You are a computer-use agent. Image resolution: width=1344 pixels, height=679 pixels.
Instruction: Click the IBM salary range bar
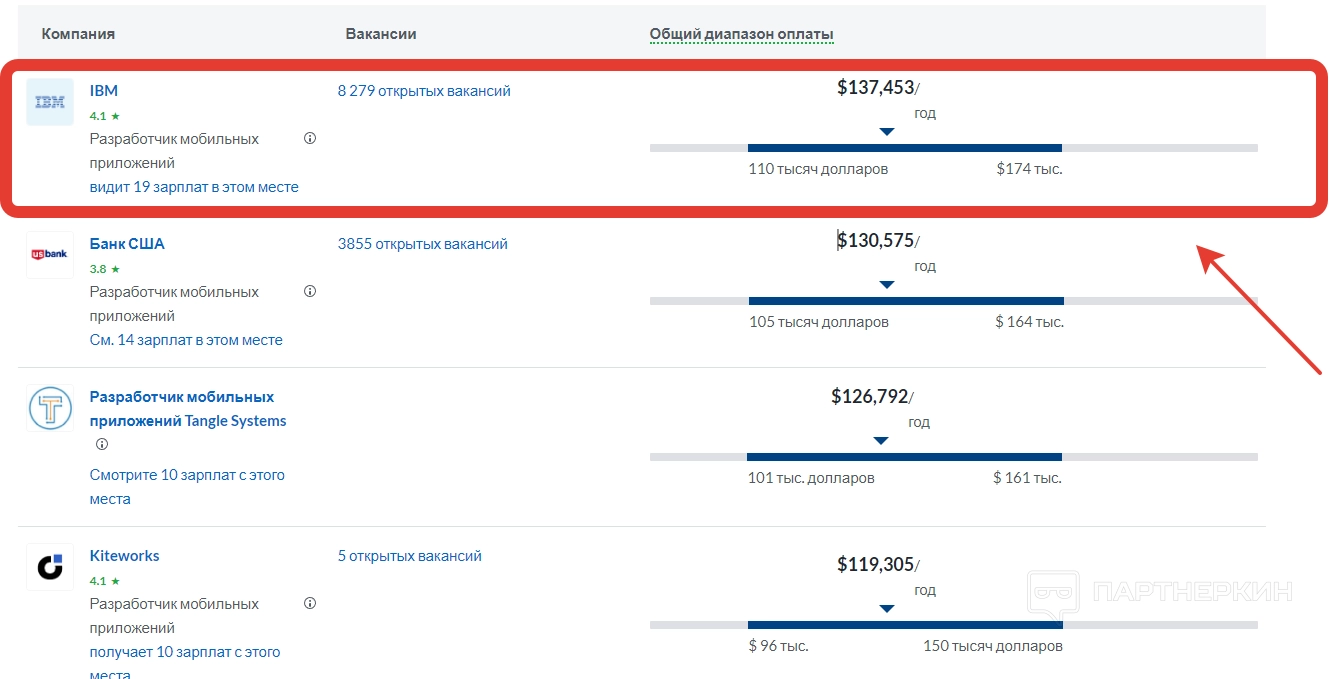[905, 148]
